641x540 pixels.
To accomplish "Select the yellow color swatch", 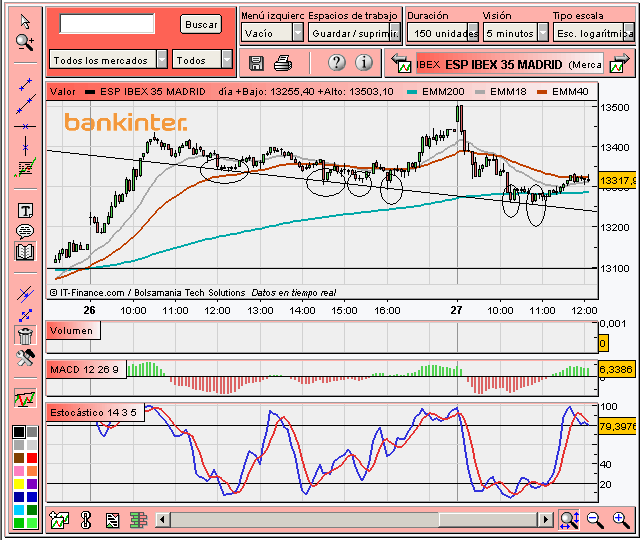I will [x=19, y=484].
